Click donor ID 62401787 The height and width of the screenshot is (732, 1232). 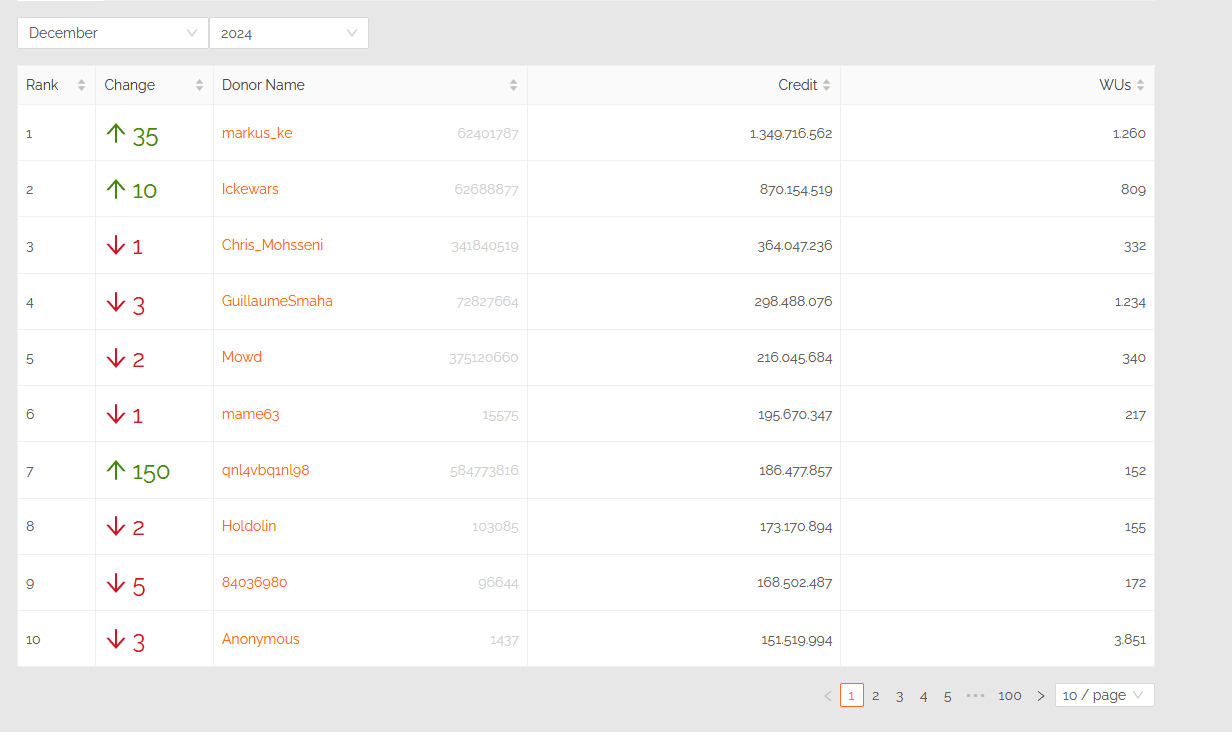click(x=488, y=133)
